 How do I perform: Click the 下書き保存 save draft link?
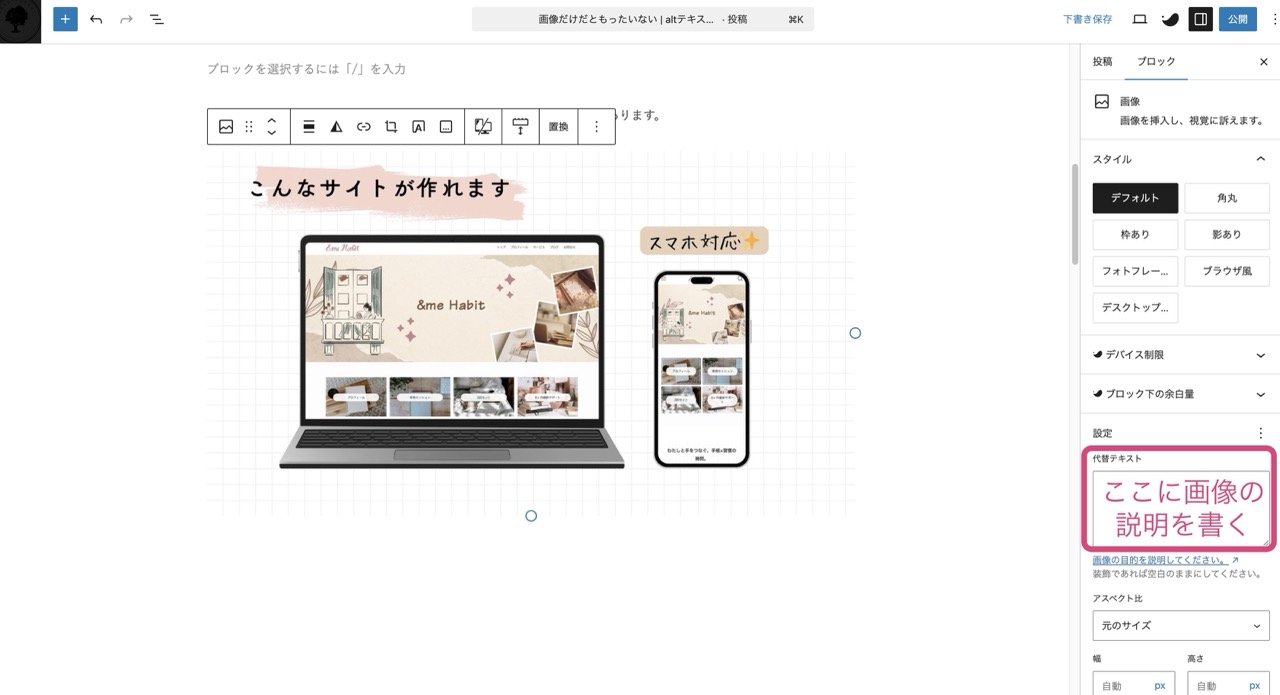tap(1087, 19)
